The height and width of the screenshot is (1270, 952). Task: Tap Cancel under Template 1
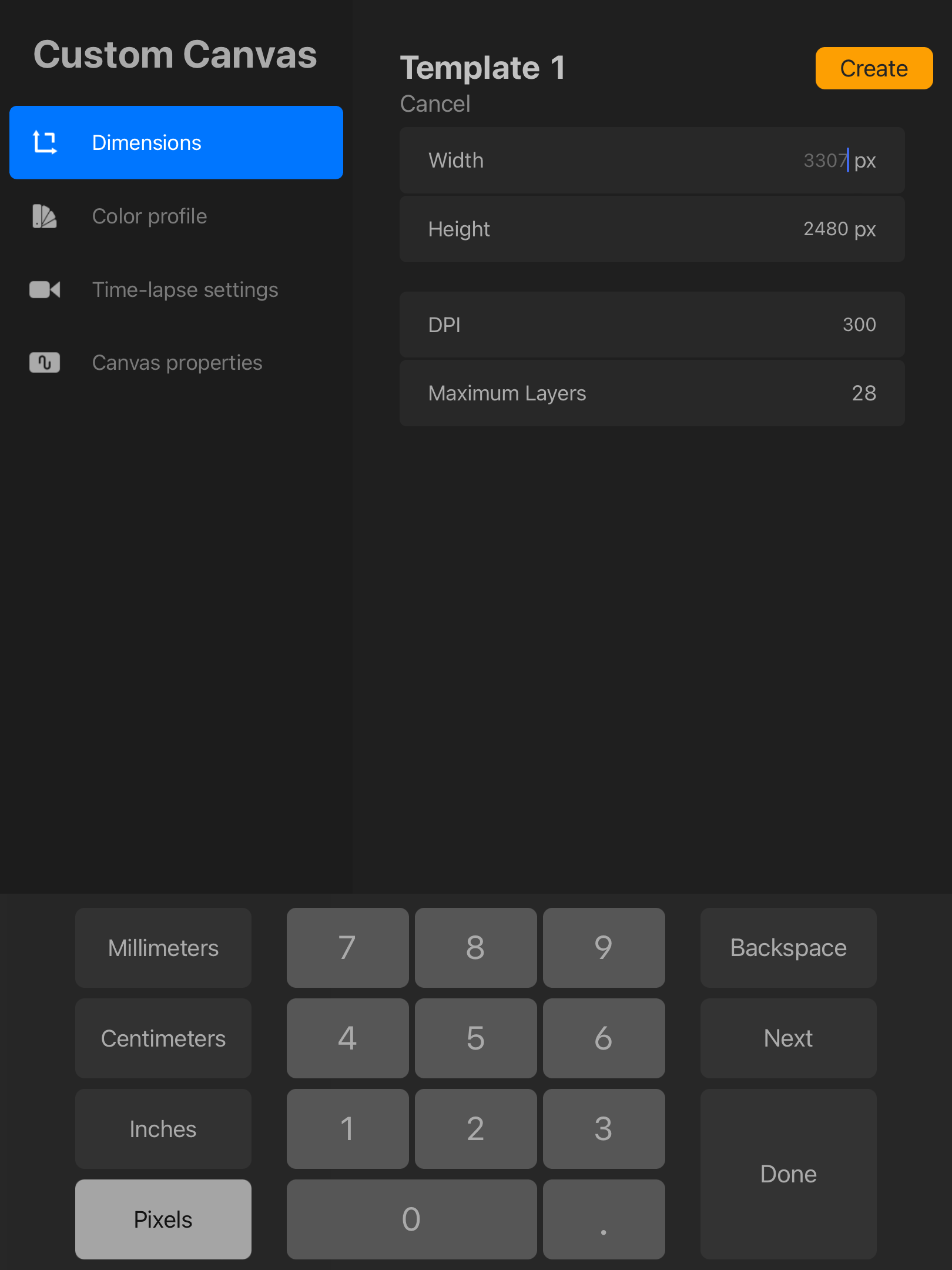click(435, 104)
